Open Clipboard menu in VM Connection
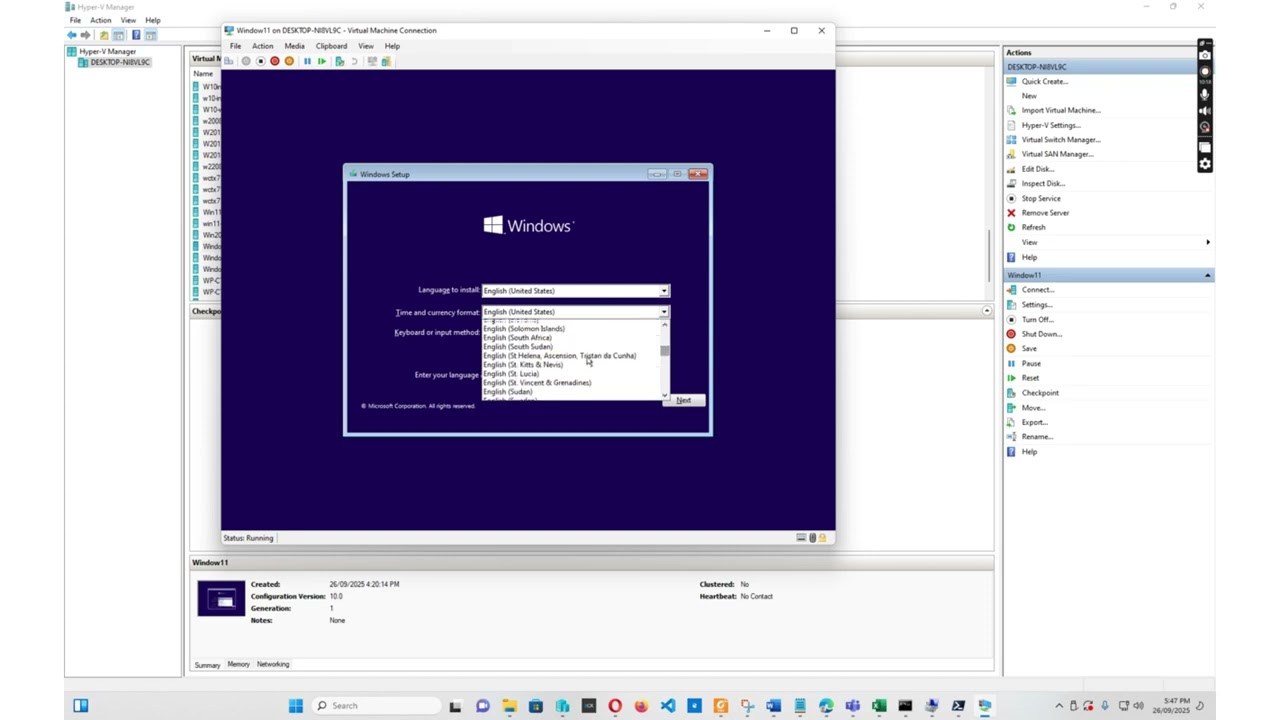Viewport: 1280px width, 720px height. pos(331,46)
